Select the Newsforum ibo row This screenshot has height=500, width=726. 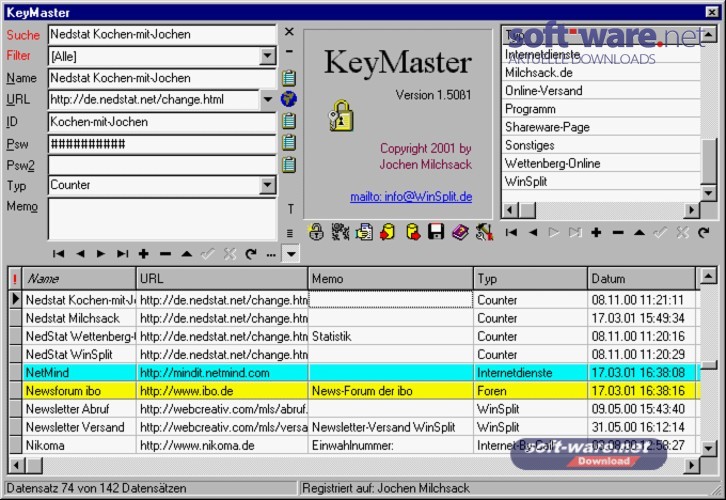pyautogui.click(x=361, y=391)
